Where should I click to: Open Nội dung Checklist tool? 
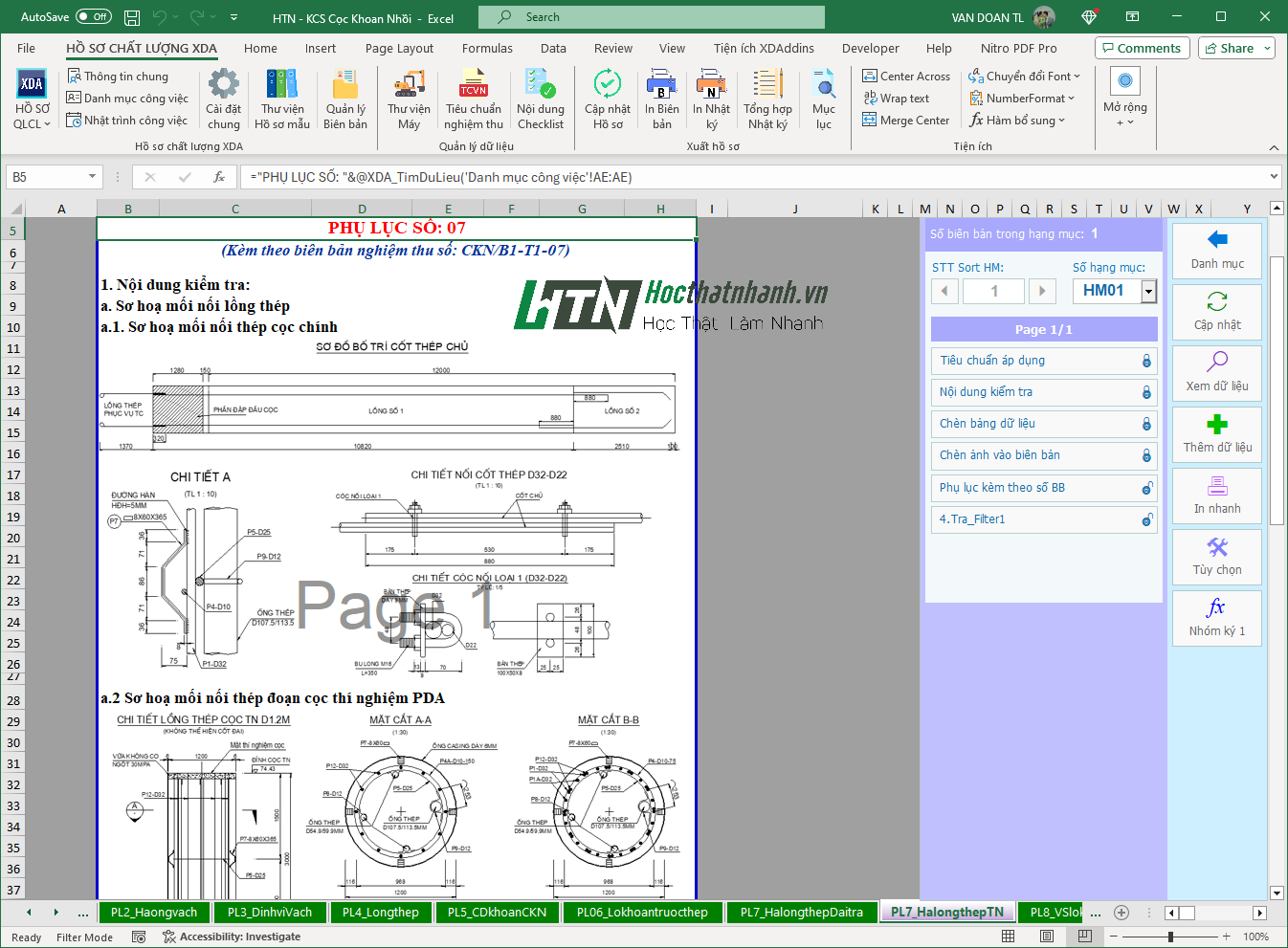click(541, 85)
